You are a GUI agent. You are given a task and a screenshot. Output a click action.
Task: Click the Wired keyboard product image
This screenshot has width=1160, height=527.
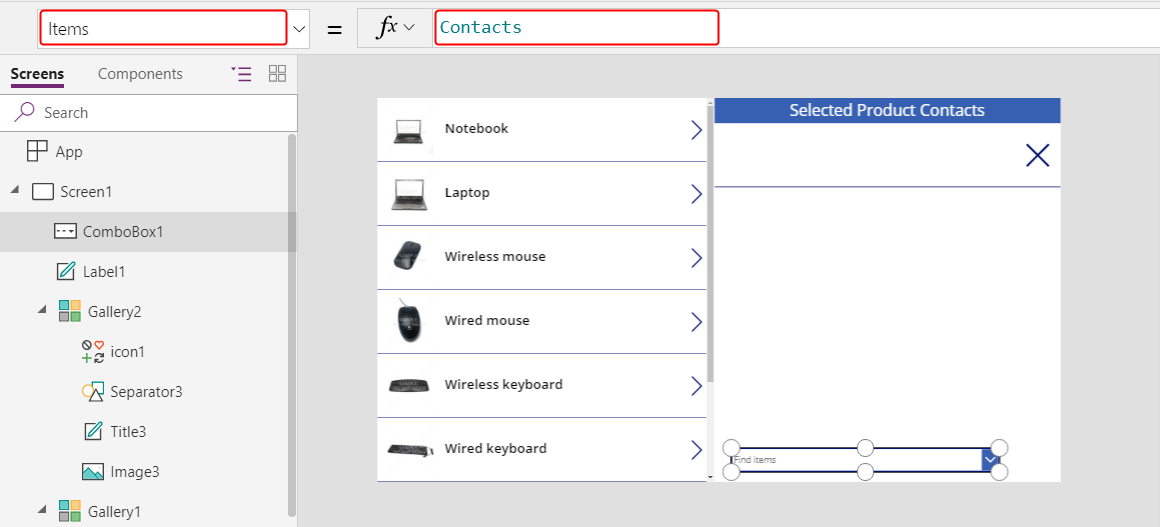tap(410, 449)
